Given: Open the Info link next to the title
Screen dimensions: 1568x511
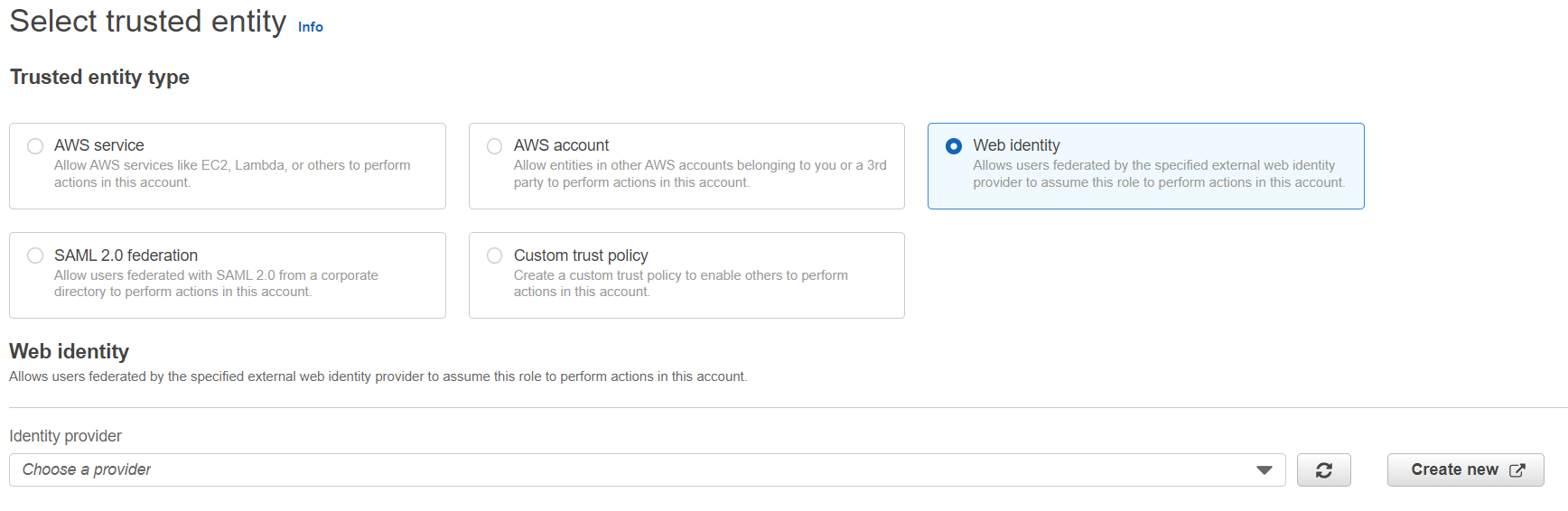Looking at the screenshot, I should tap(310, 27).
